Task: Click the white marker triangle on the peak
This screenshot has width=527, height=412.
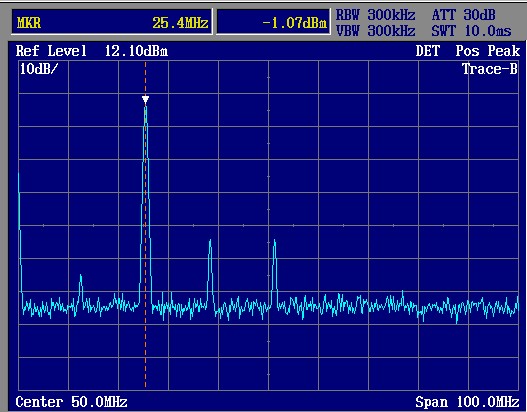Action: tap(145, 100)
